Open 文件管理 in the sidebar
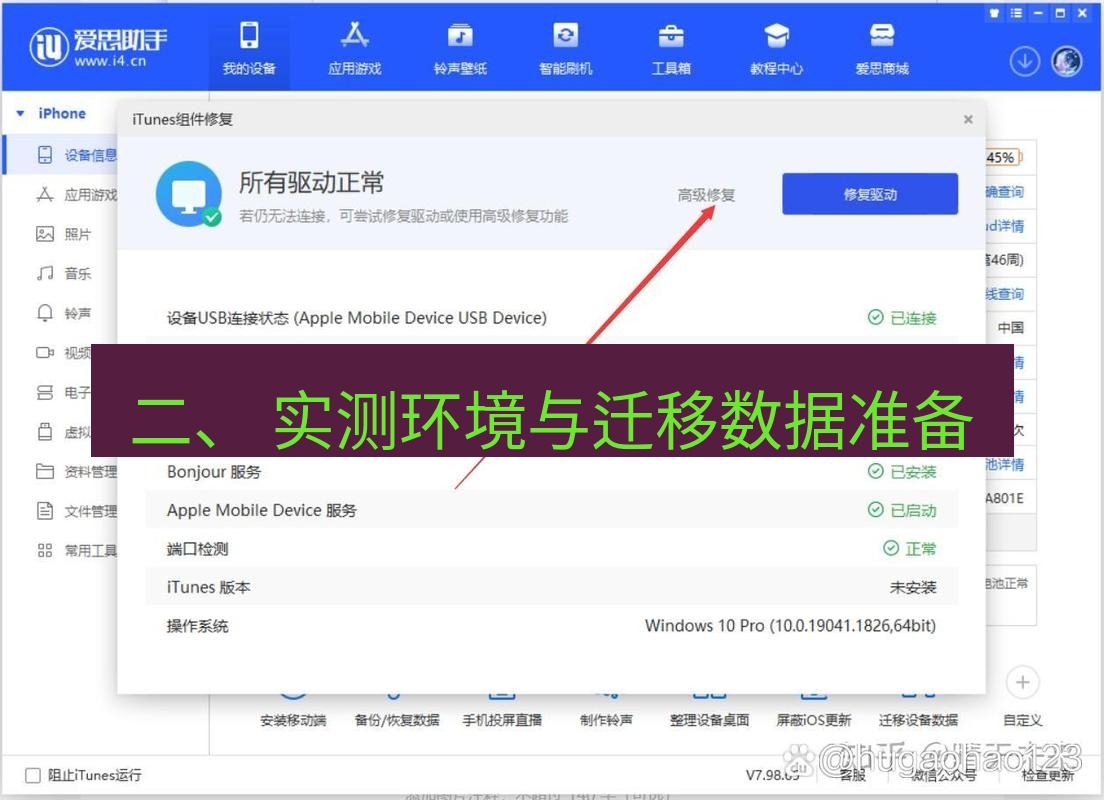This screenshot has width=1104, height=800. tap(76, 511)
